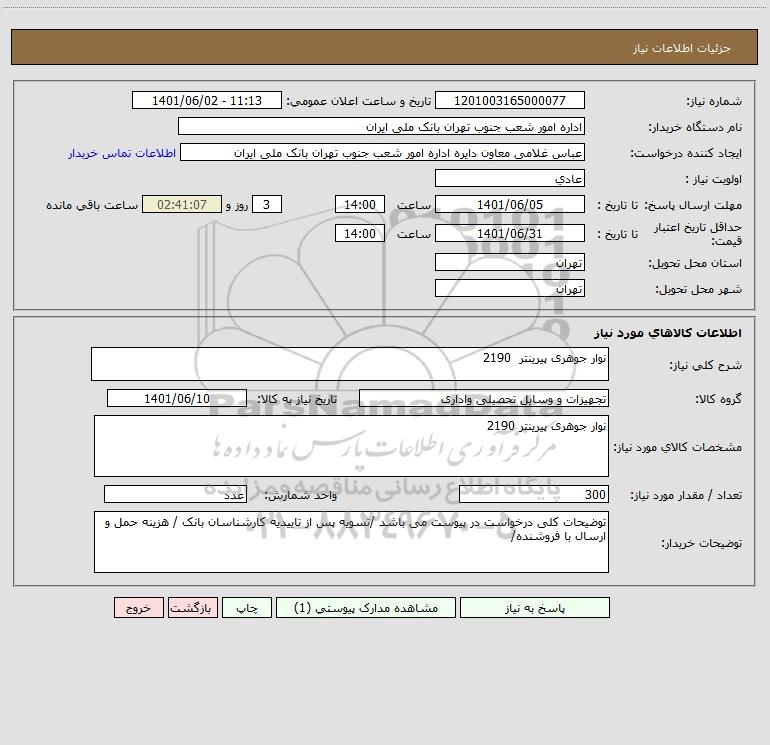Click the اطلاعات کالاهای مورد نیاز section heading
This screenshot has width=770, height=745.
point(668,333)
